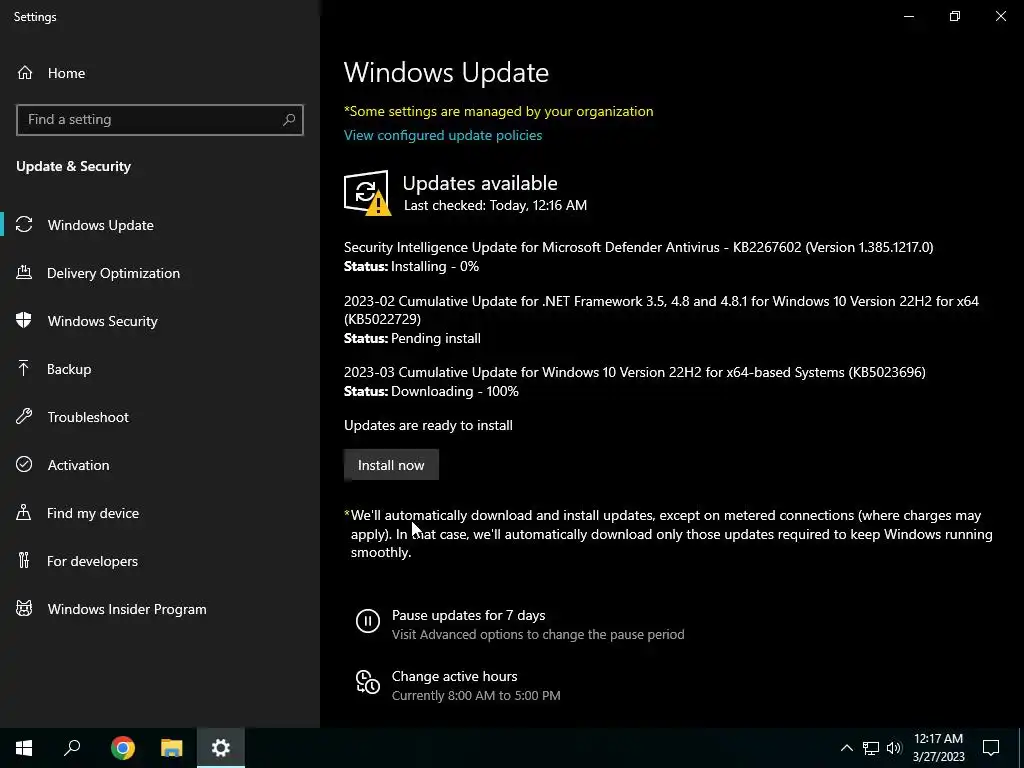This screenshot has width=1024, height=768.
Task: Open the notification action center
Action: coord(991,748)
